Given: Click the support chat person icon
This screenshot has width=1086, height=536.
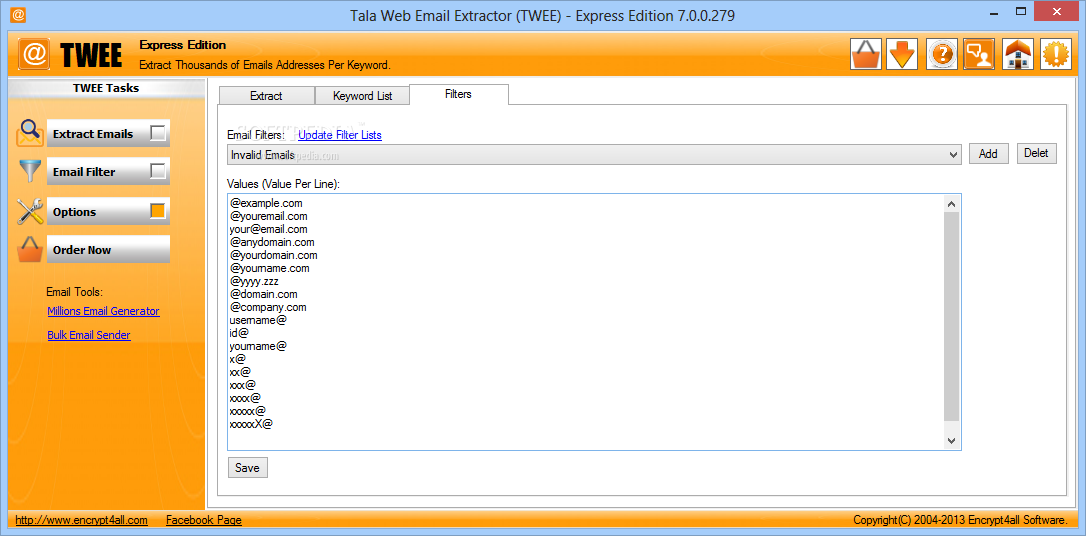Looking at the screenshot, I should 979,54.
